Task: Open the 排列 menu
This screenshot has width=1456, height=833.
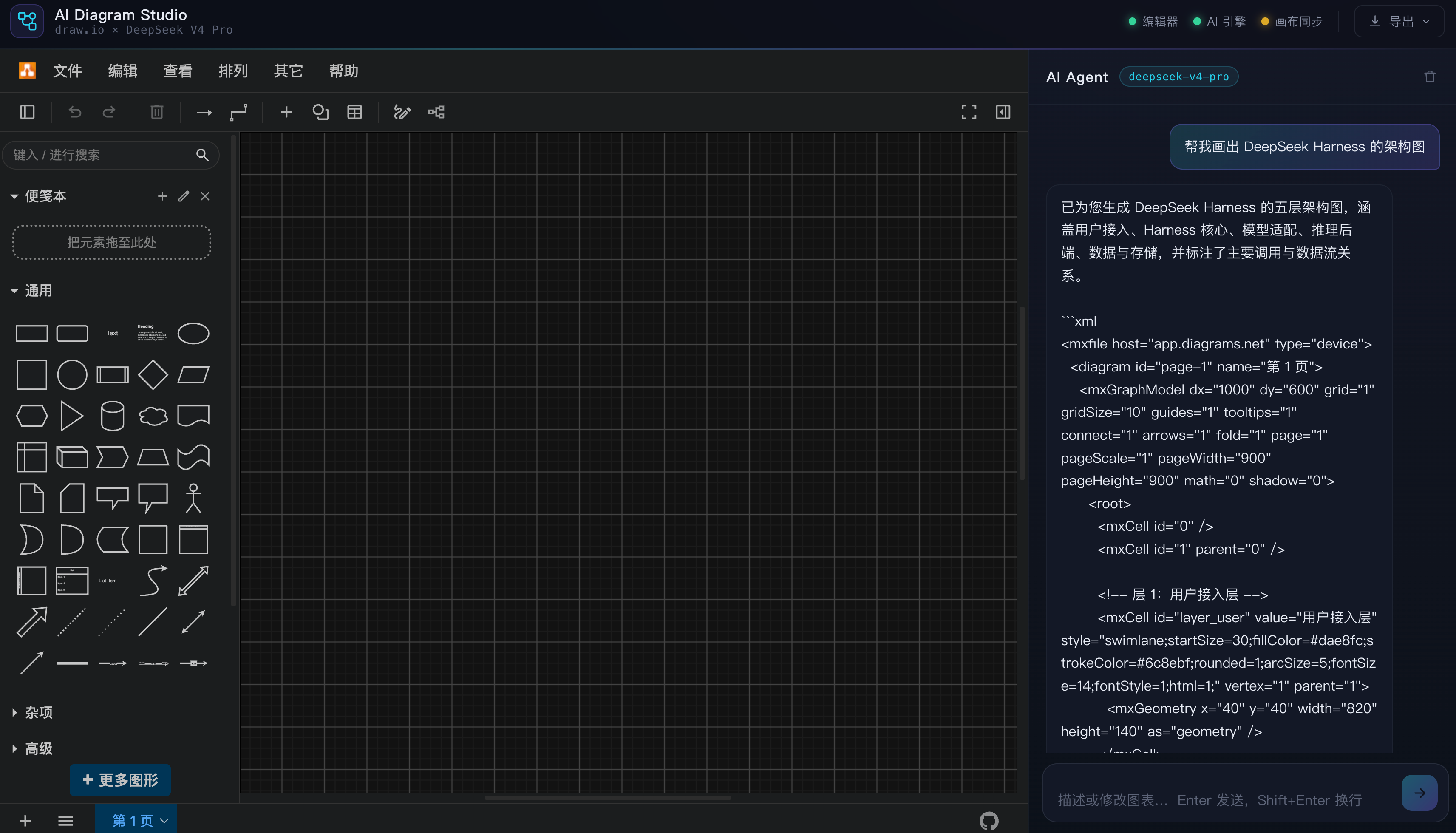Action: click(x=233, y=71)
